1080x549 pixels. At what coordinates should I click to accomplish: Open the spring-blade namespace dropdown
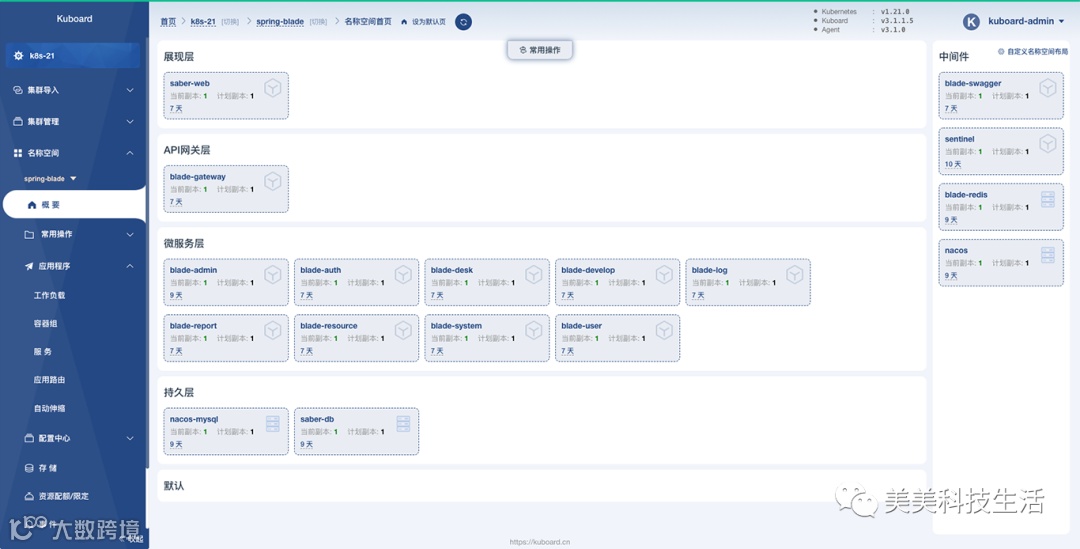[50, 179]
